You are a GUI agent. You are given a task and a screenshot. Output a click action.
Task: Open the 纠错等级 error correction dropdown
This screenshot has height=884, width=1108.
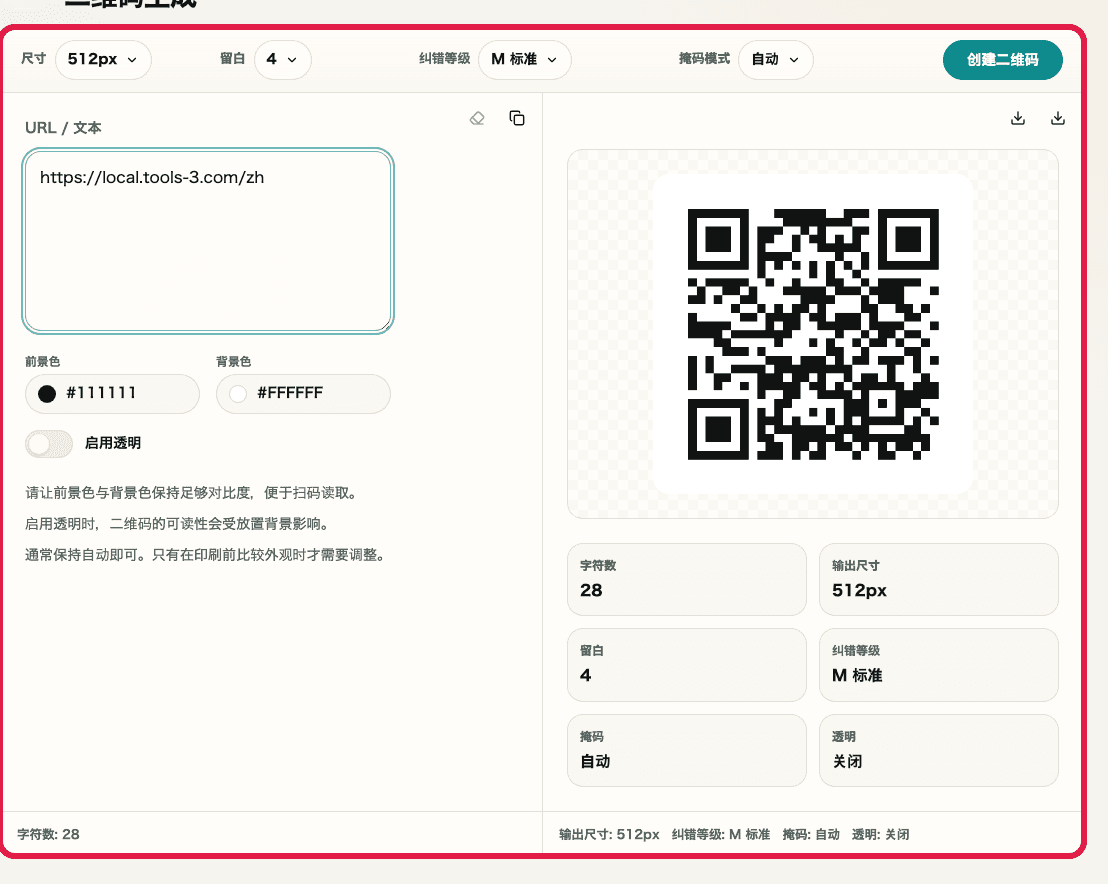(524, 59)
